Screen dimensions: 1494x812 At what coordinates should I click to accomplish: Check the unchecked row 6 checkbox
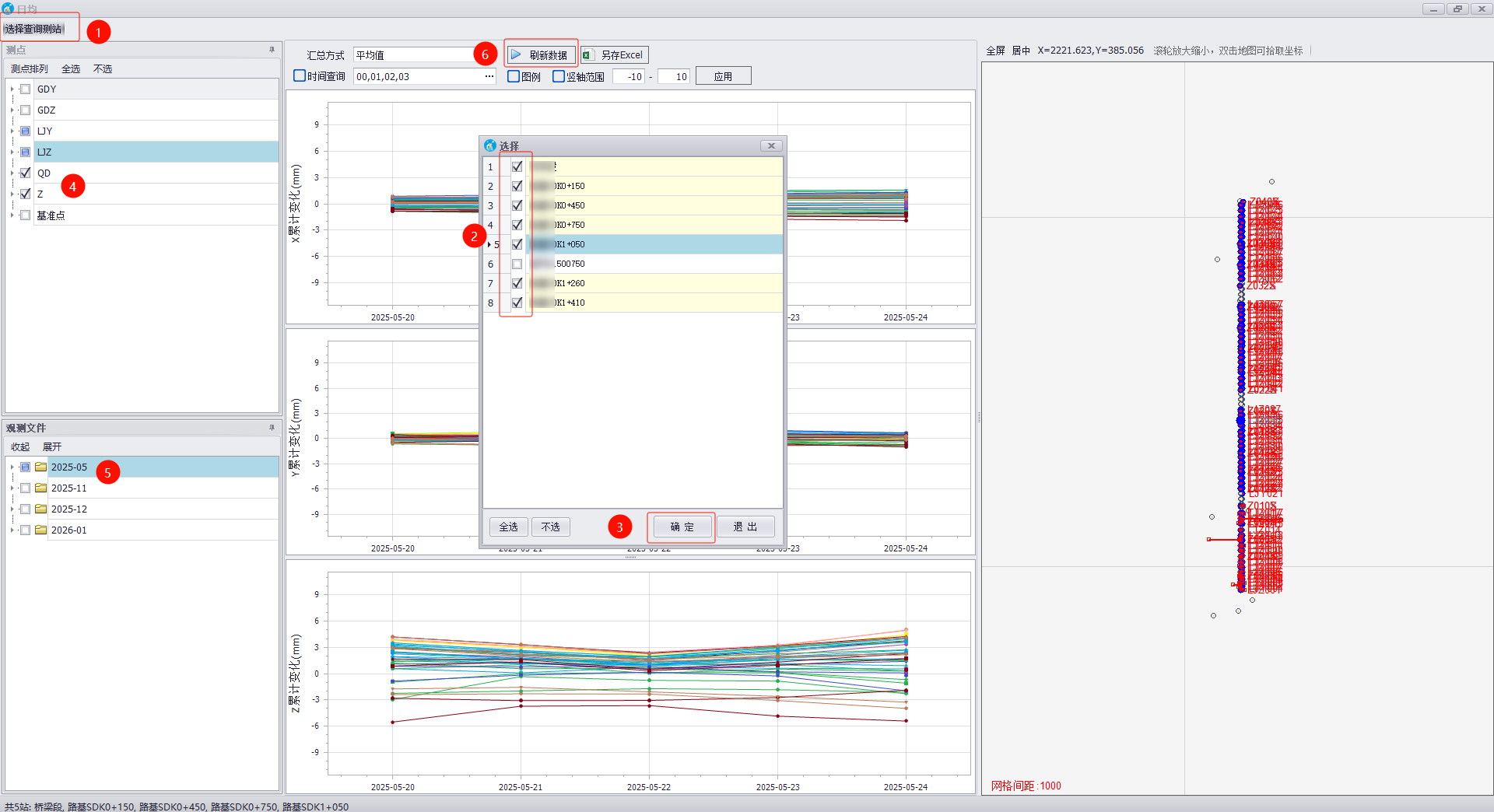[x=517, y=264]
